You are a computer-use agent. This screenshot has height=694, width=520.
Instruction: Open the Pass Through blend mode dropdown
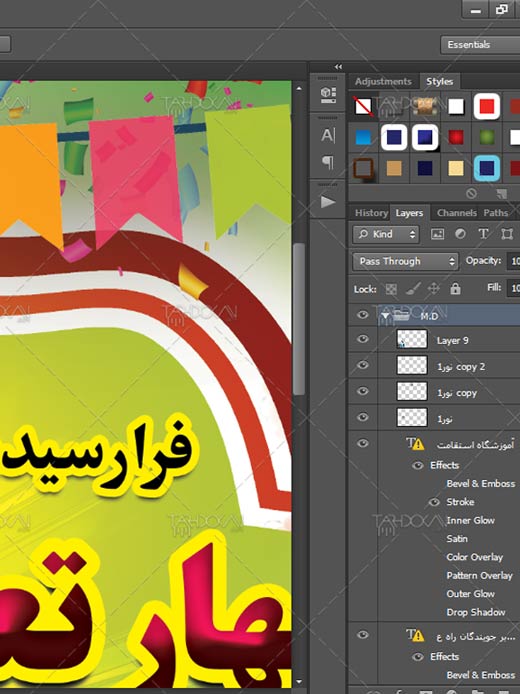405,261
